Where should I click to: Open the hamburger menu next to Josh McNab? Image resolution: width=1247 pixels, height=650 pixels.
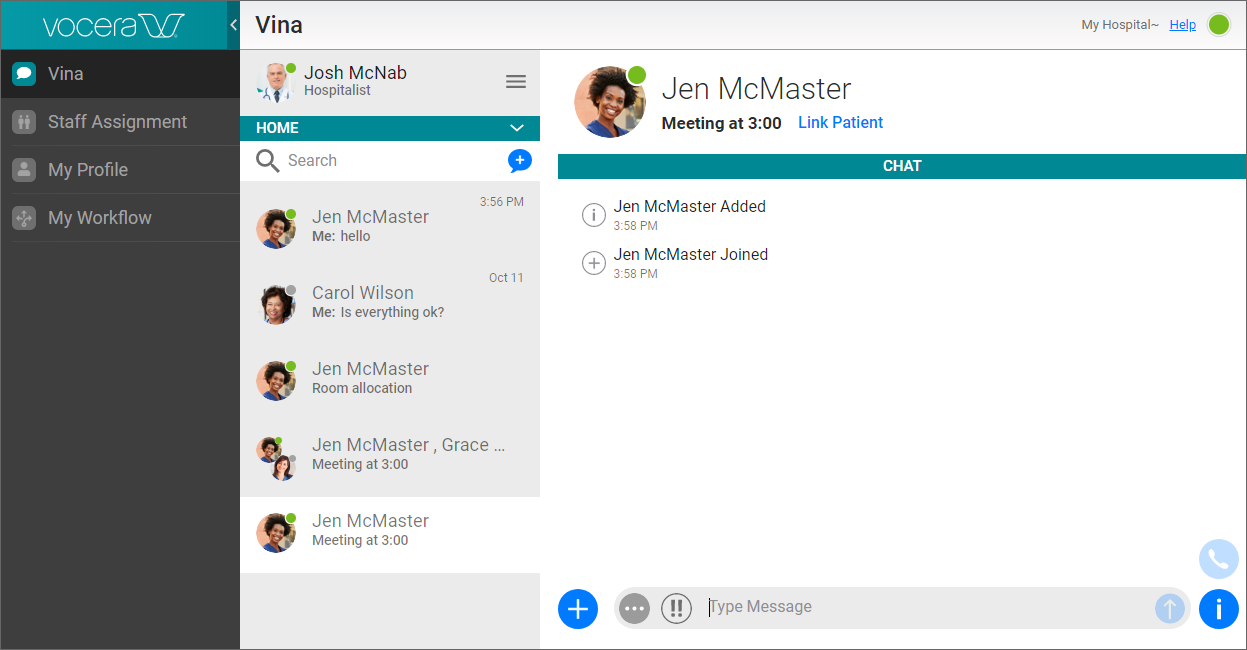pyautogui.click(x=516, y=81)
